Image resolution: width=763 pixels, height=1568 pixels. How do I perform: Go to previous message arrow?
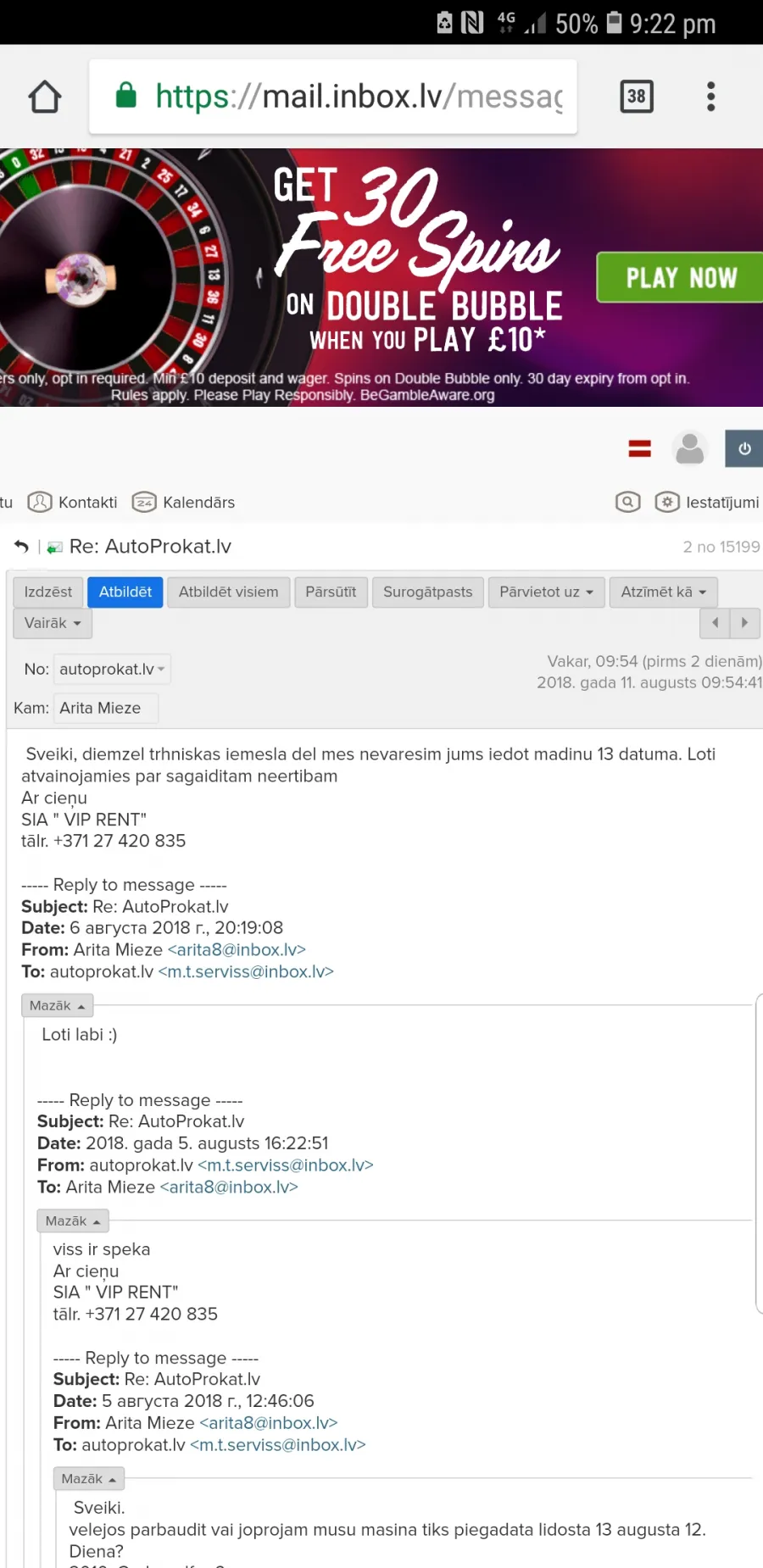pos(715,623)
